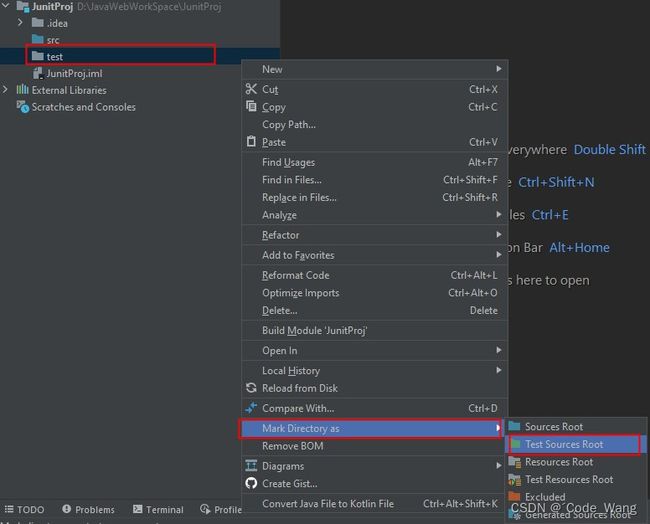Choose Test Resources Root label in submenu
650x524 pixels.
[569, 479]
